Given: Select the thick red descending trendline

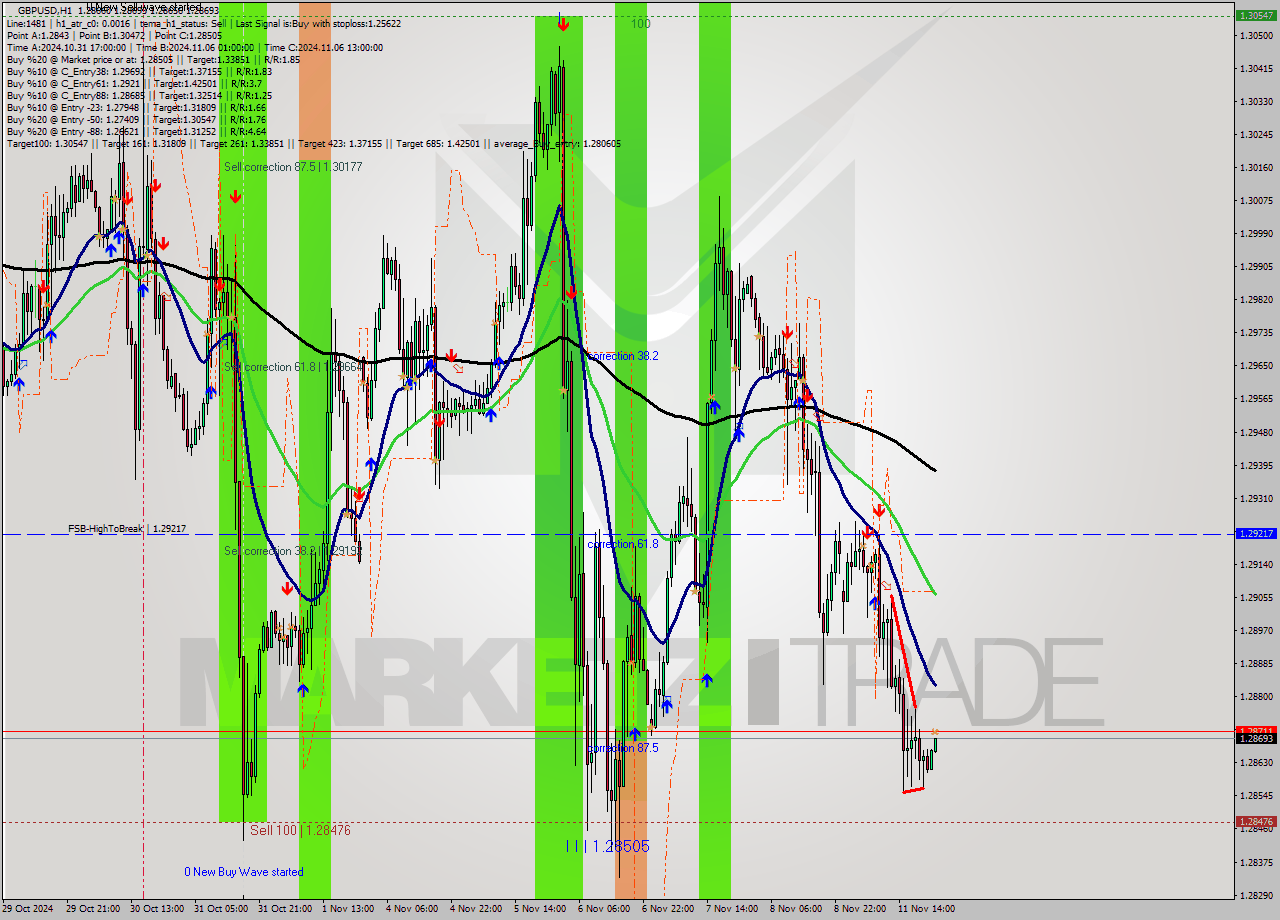Looking at the screenshot, I should tap(903, 651).
